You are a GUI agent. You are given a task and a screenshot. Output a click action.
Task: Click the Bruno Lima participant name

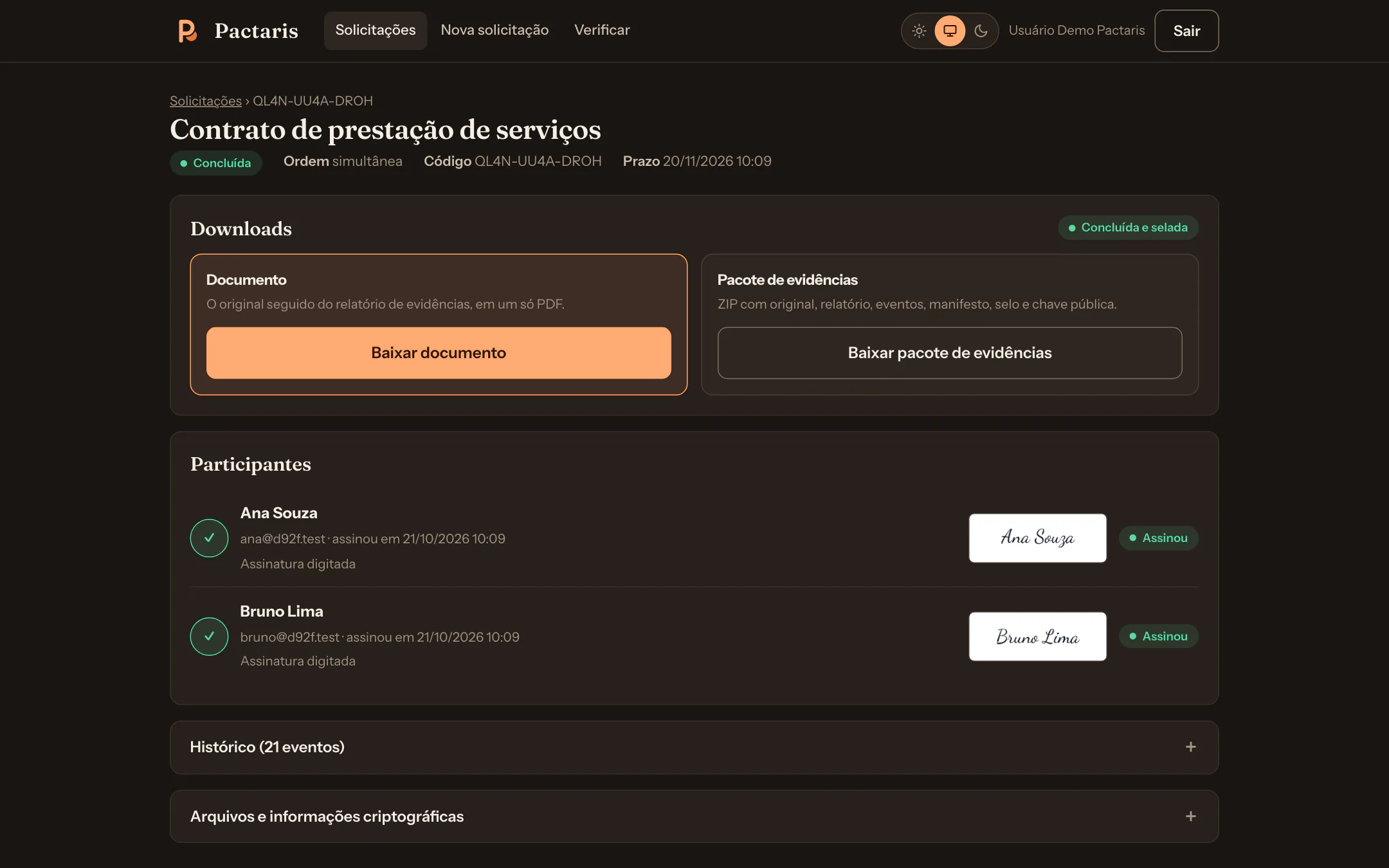point(282,611)
